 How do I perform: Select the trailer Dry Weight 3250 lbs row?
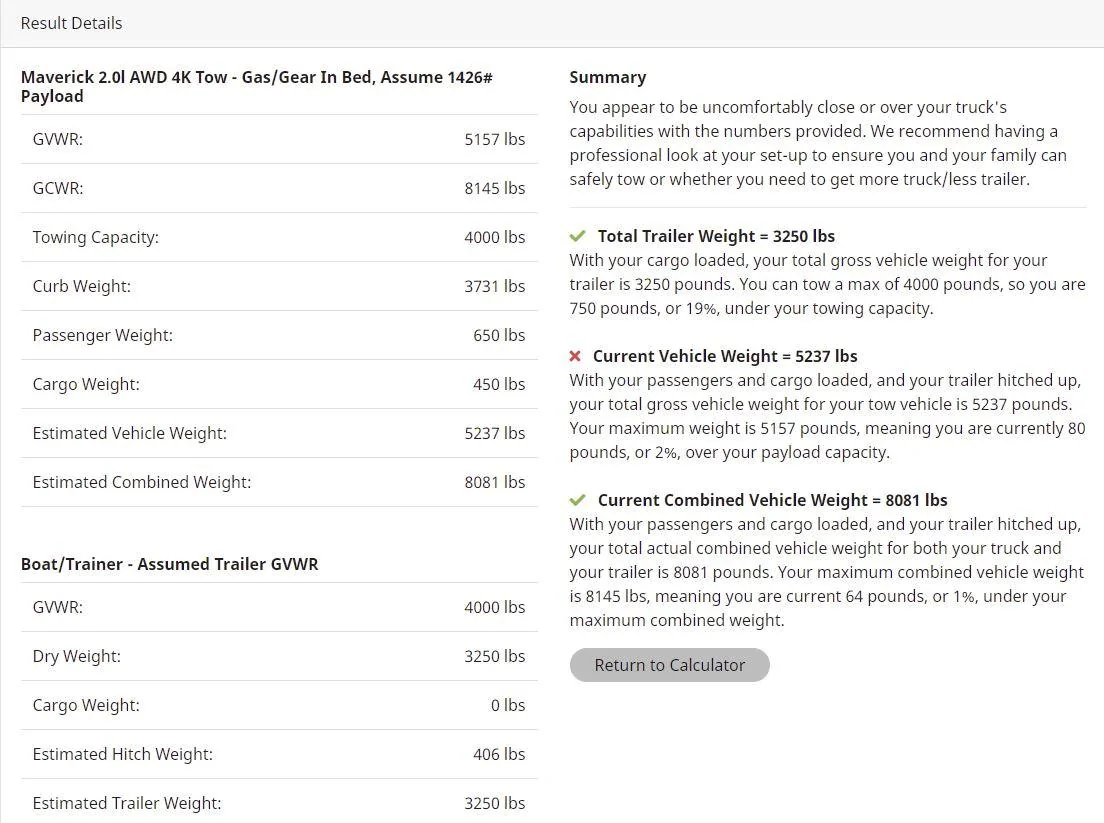click(x=279, y=656)
